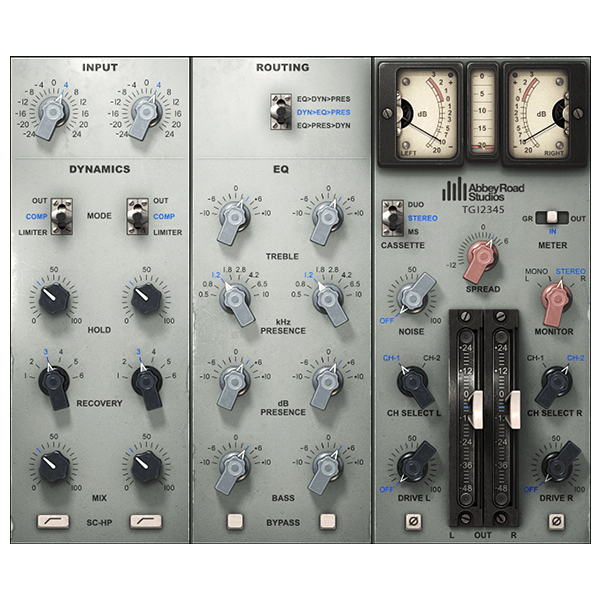Screen dimensions: 600x600
Task: Click the left OUT mode label
Action: pyautogui.click(x=39, y=201)
